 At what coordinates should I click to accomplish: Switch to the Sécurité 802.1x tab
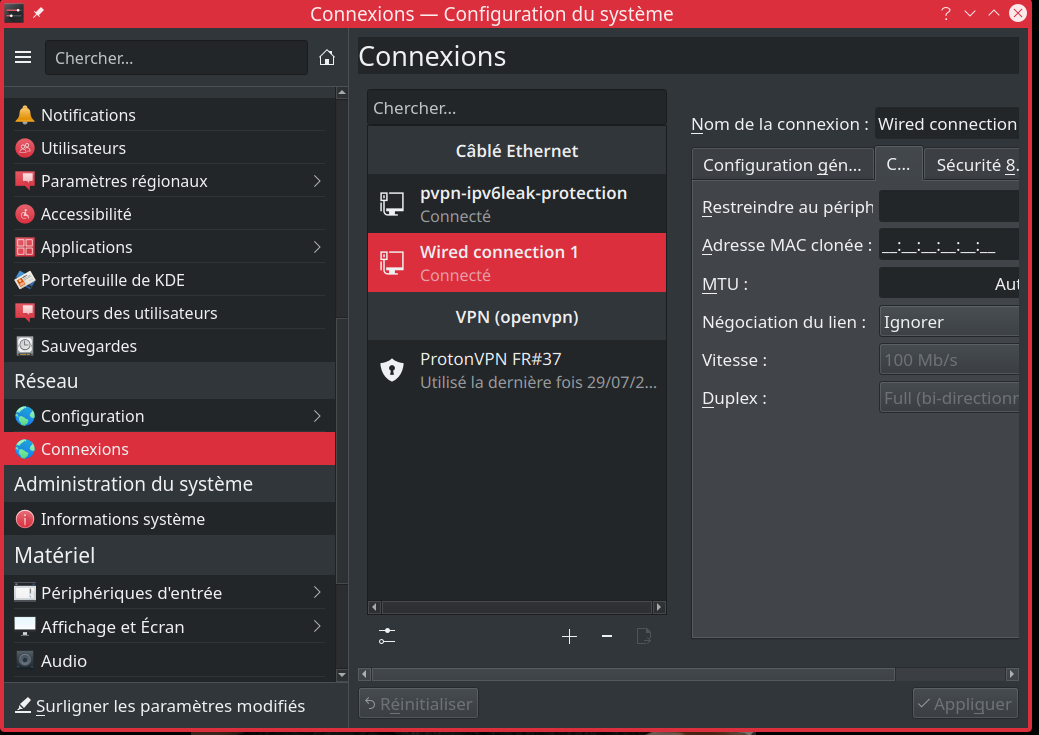[x=975, y=165]
